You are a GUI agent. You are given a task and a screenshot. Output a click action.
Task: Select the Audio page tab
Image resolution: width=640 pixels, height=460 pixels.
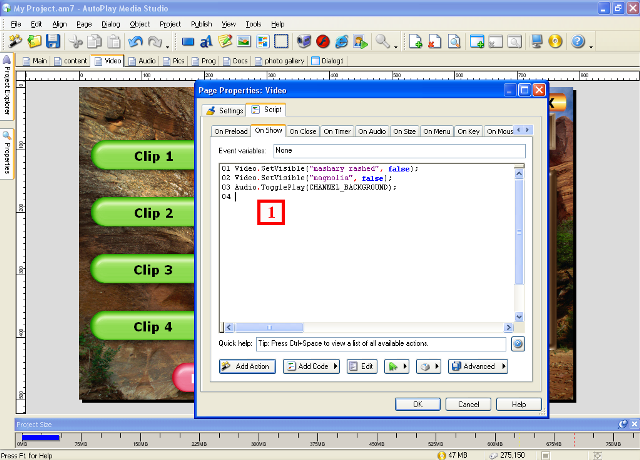(143, 61)
